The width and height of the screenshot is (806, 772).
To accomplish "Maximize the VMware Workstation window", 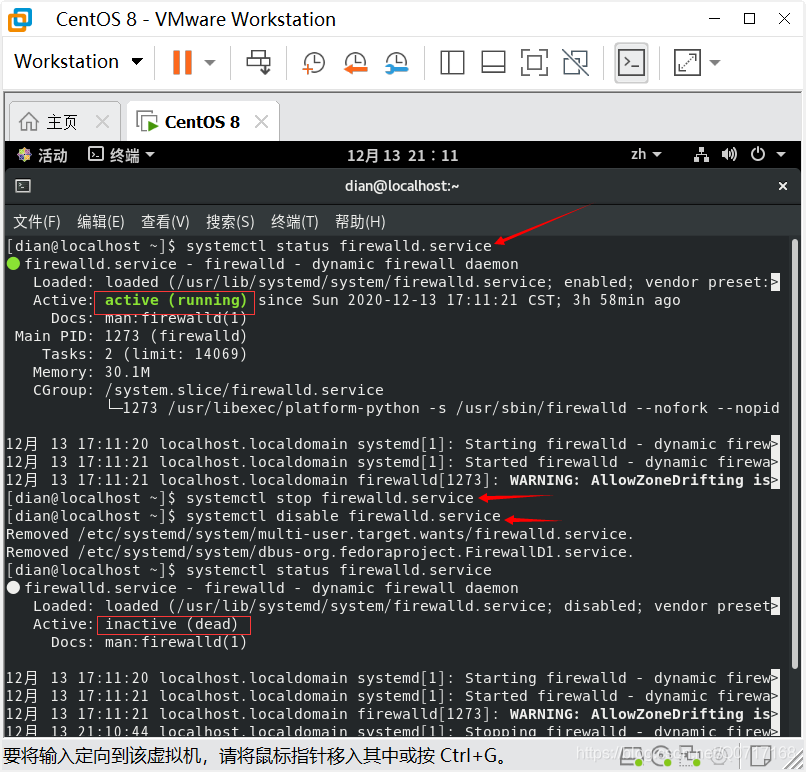I will click(749, 19).
